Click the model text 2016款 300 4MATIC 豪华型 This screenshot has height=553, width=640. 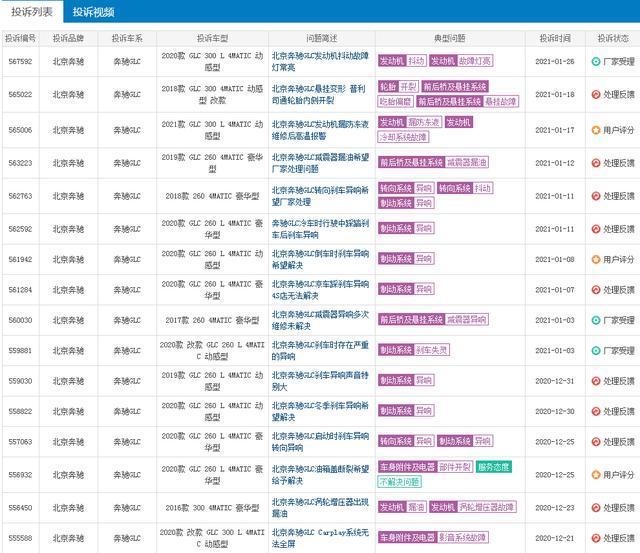pos(212,508)
